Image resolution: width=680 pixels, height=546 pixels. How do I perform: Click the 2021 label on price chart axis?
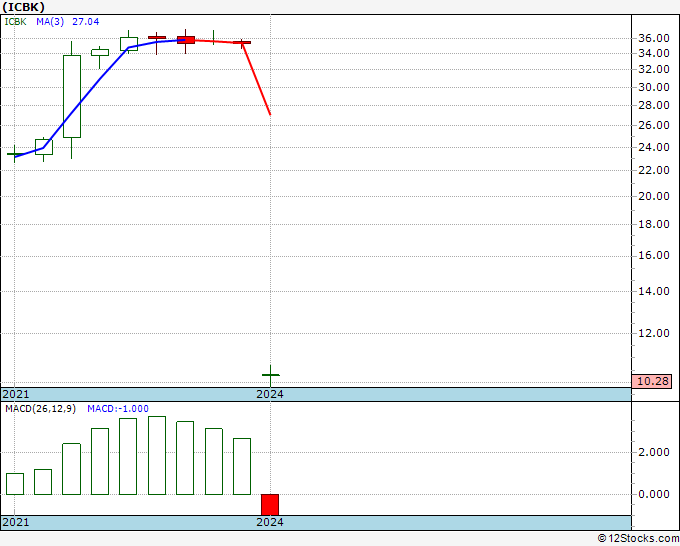(16, 394)
